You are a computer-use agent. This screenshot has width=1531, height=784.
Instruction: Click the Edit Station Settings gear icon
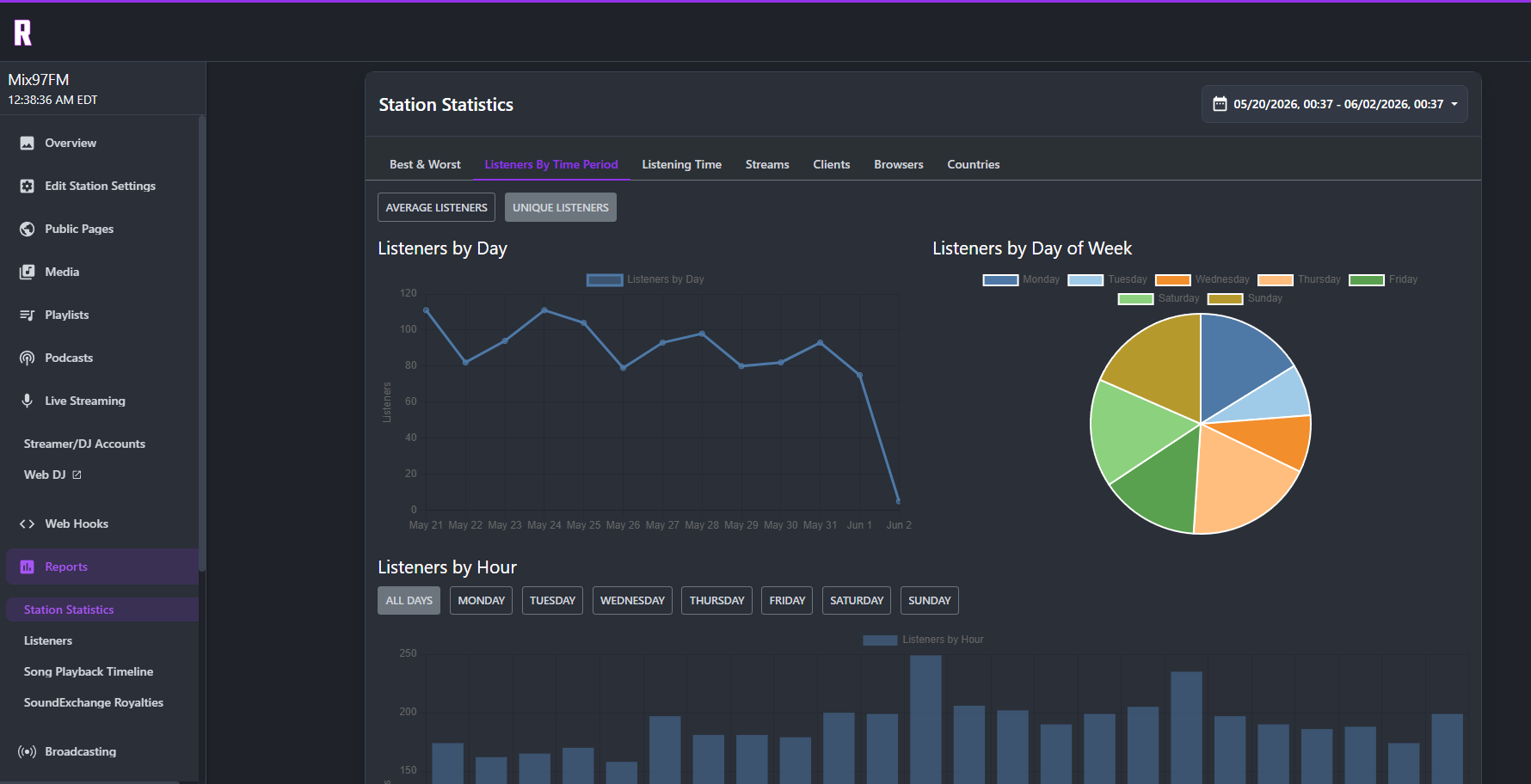(x=28, y=186)
